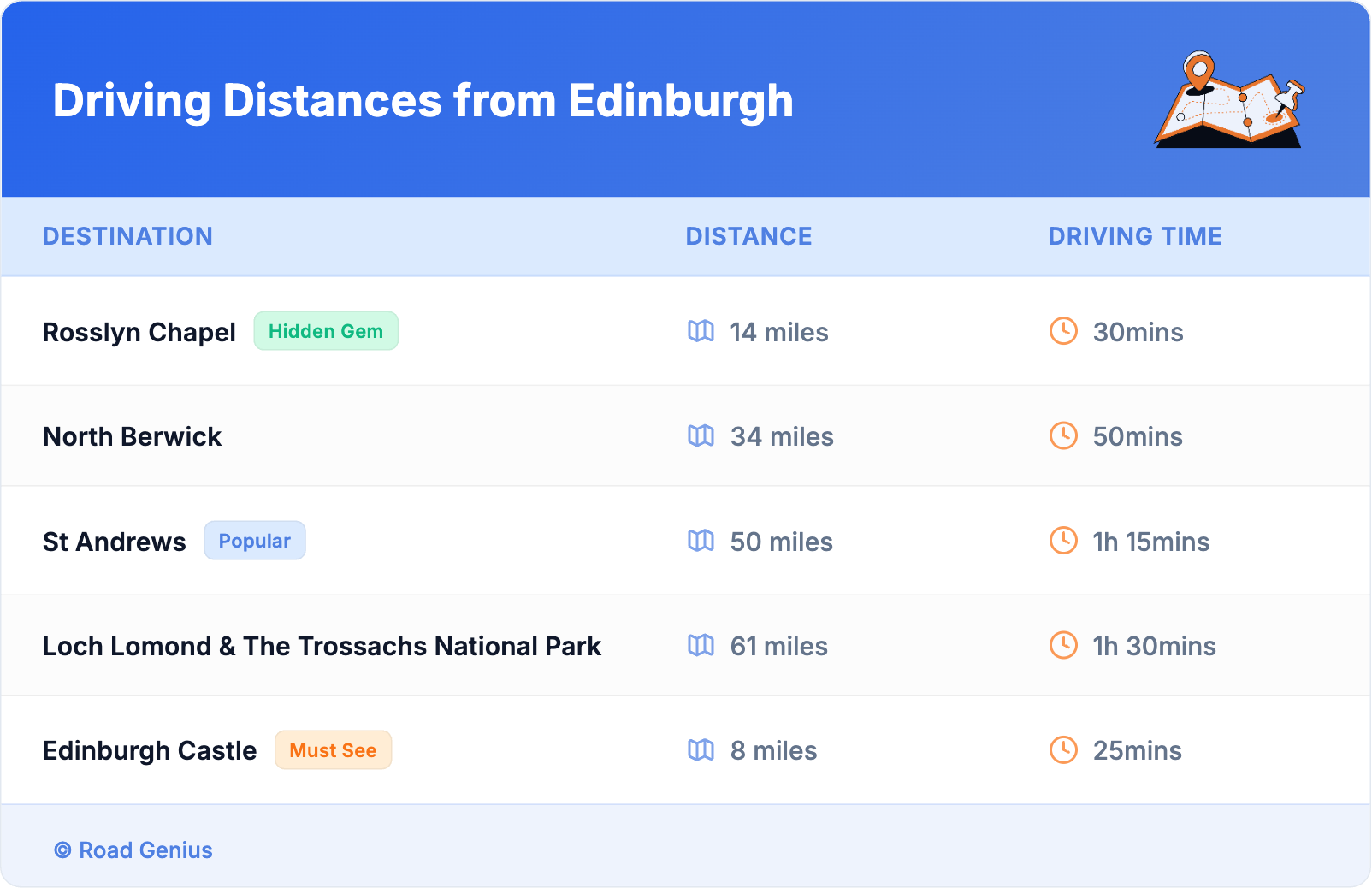Click the map icon beside 14 miles
The image size is (1372, 888).
pos(701,331)
